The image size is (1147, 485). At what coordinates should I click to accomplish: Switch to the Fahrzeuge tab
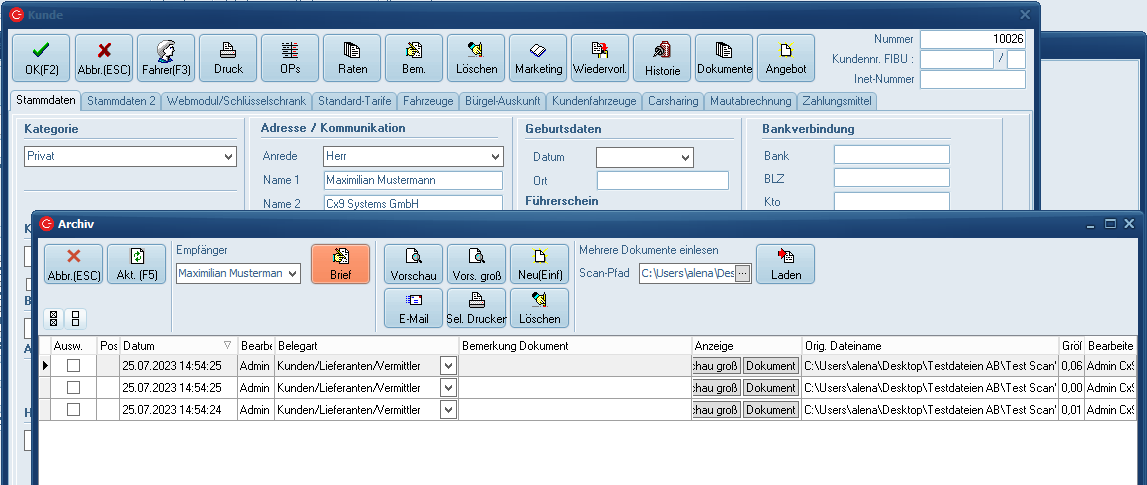click(427, 101)
